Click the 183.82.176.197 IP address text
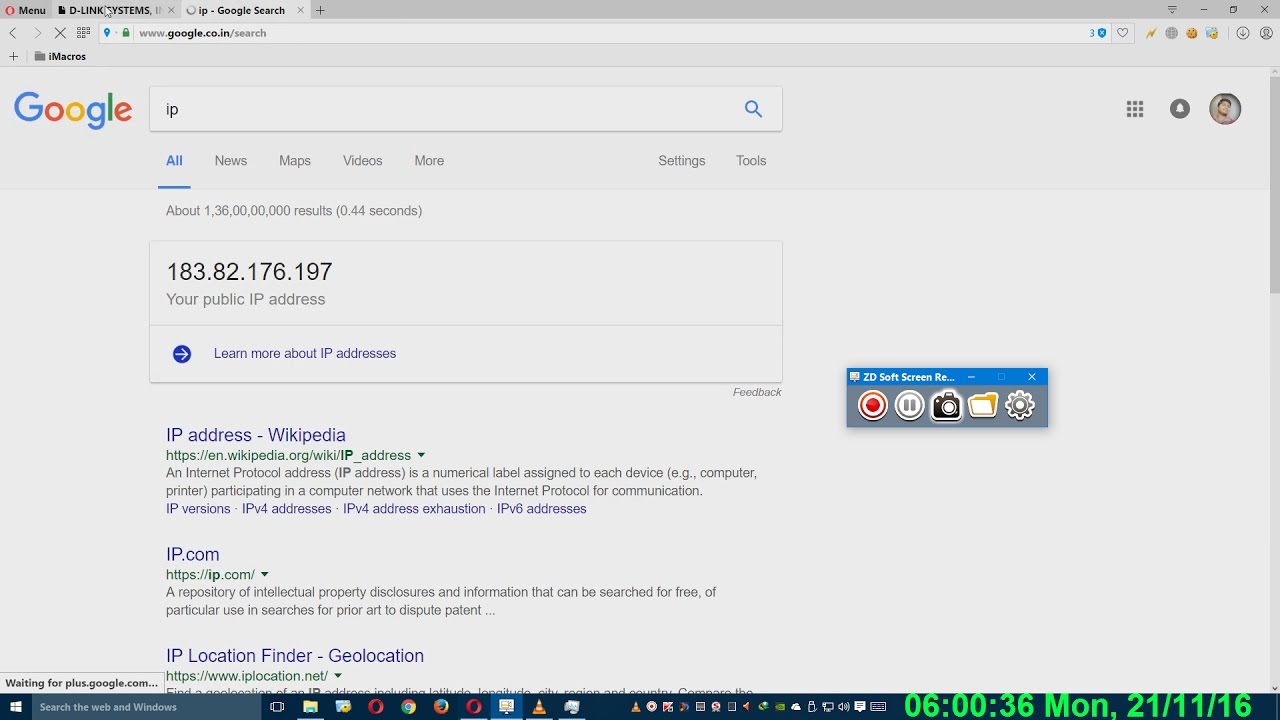The image size is (1280, 720). (x=249, y=272)
